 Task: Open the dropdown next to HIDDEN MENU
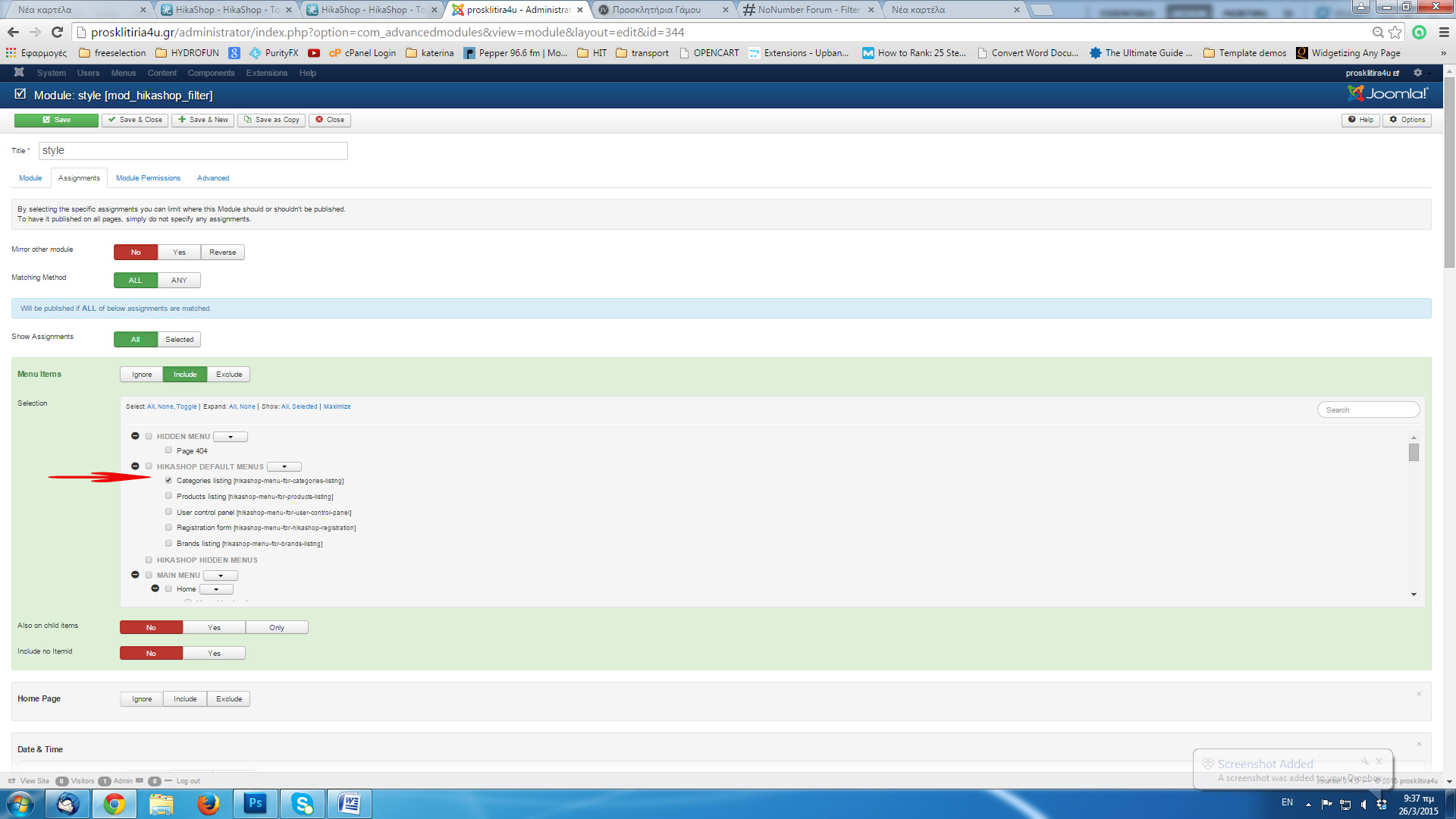click(x=231, y=437)
